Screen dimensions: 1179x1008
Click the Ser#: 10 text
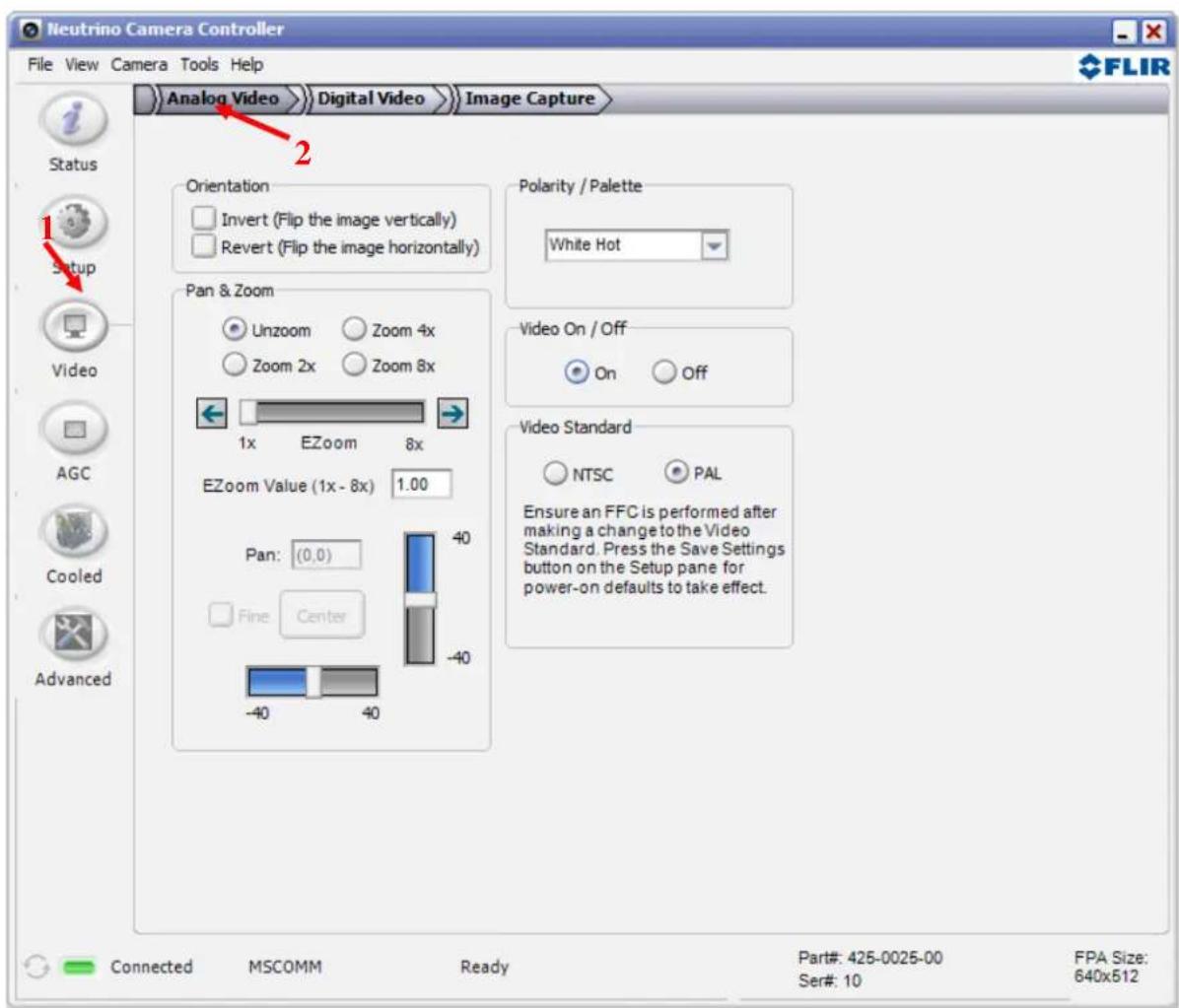click(x=830, y=981)
